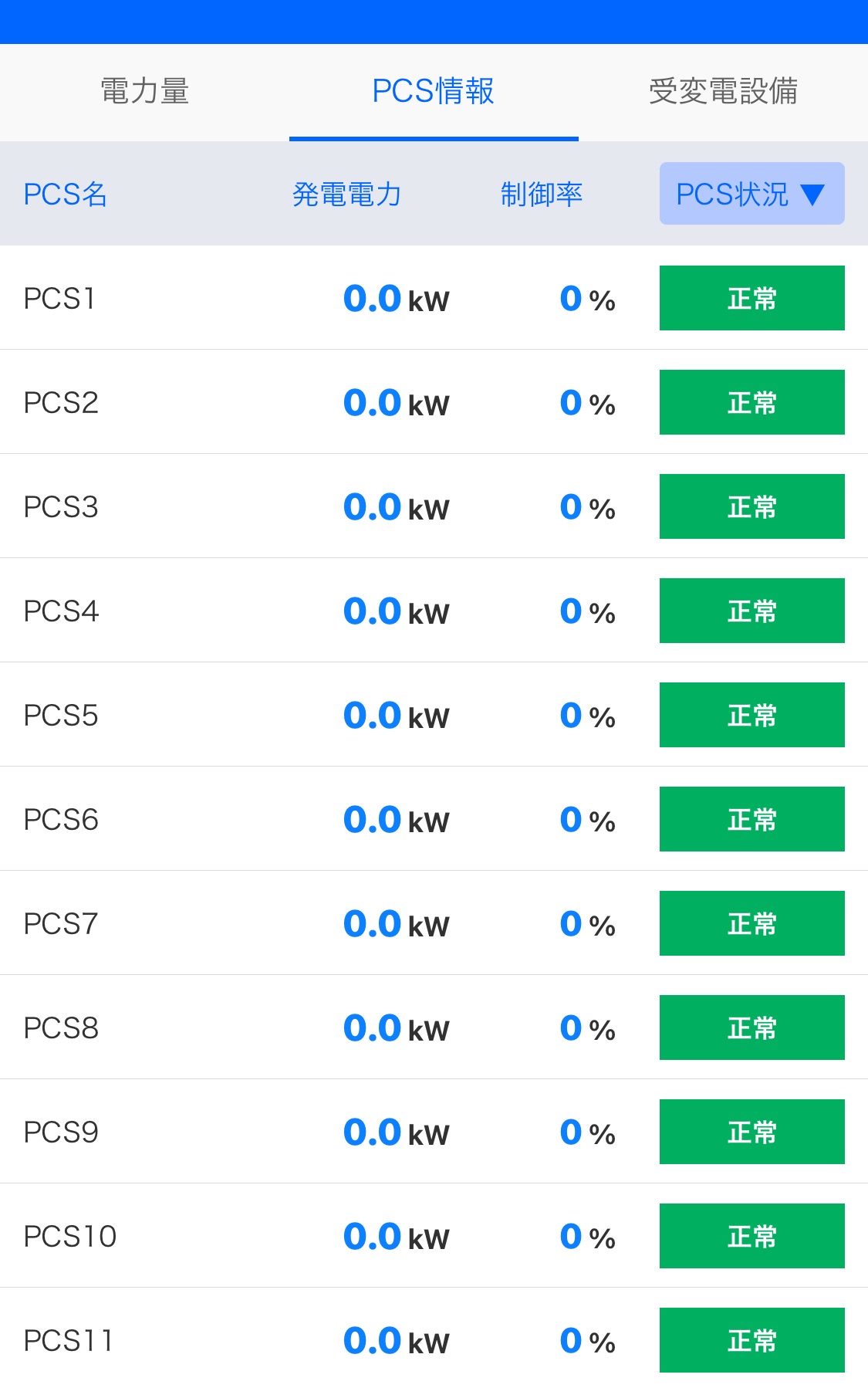Switch to the 電力量 tab
The width and height of the screenshot is (868, 1388).
[x=144, y=91]
